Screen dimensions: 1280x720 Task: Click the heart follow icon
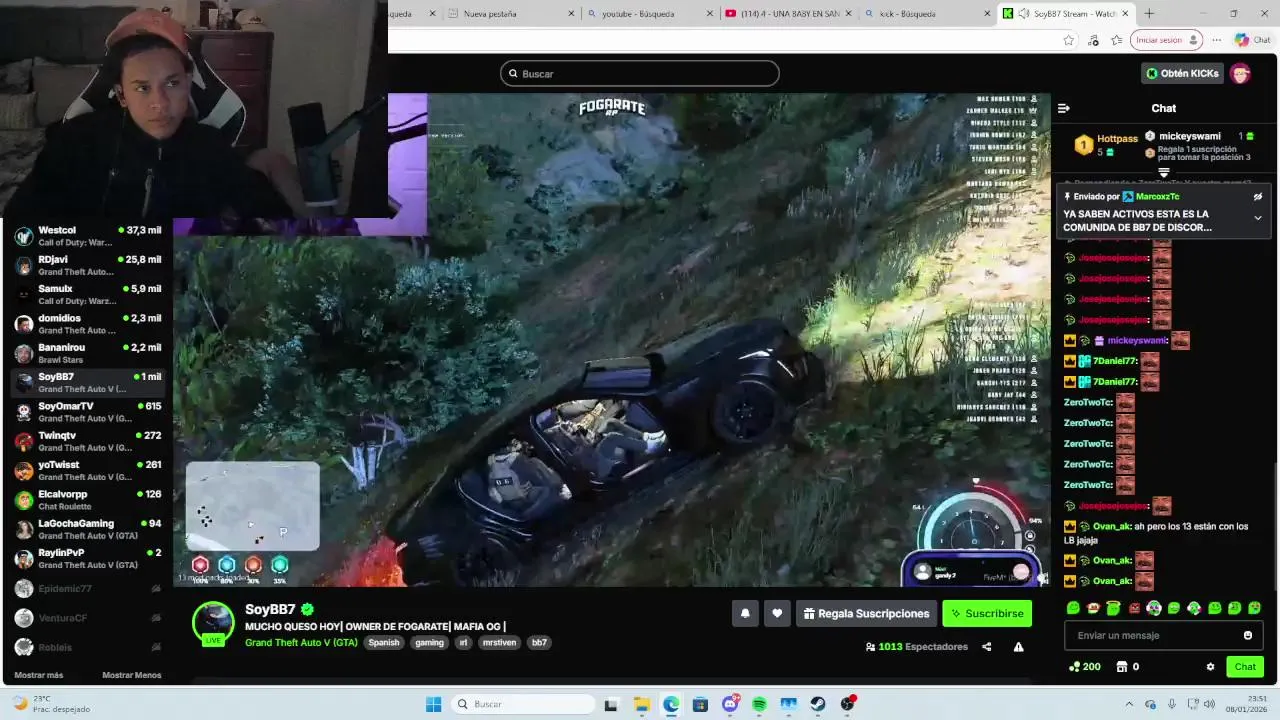[x=777, y=614]
